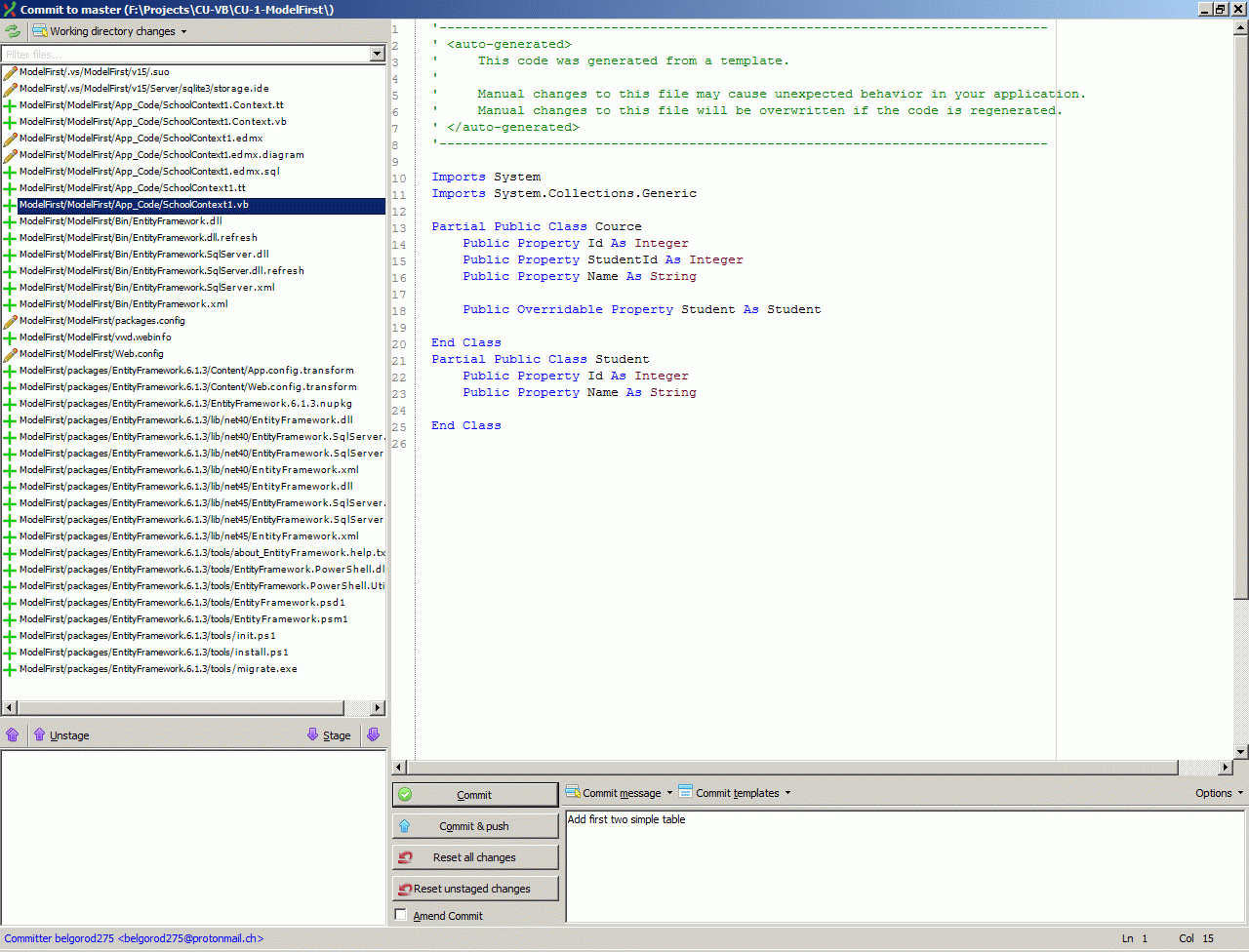Click plus icon beside EntityFramework.psd1
1249x952 pixels.
pyautogui.click(x=10, y=603)
